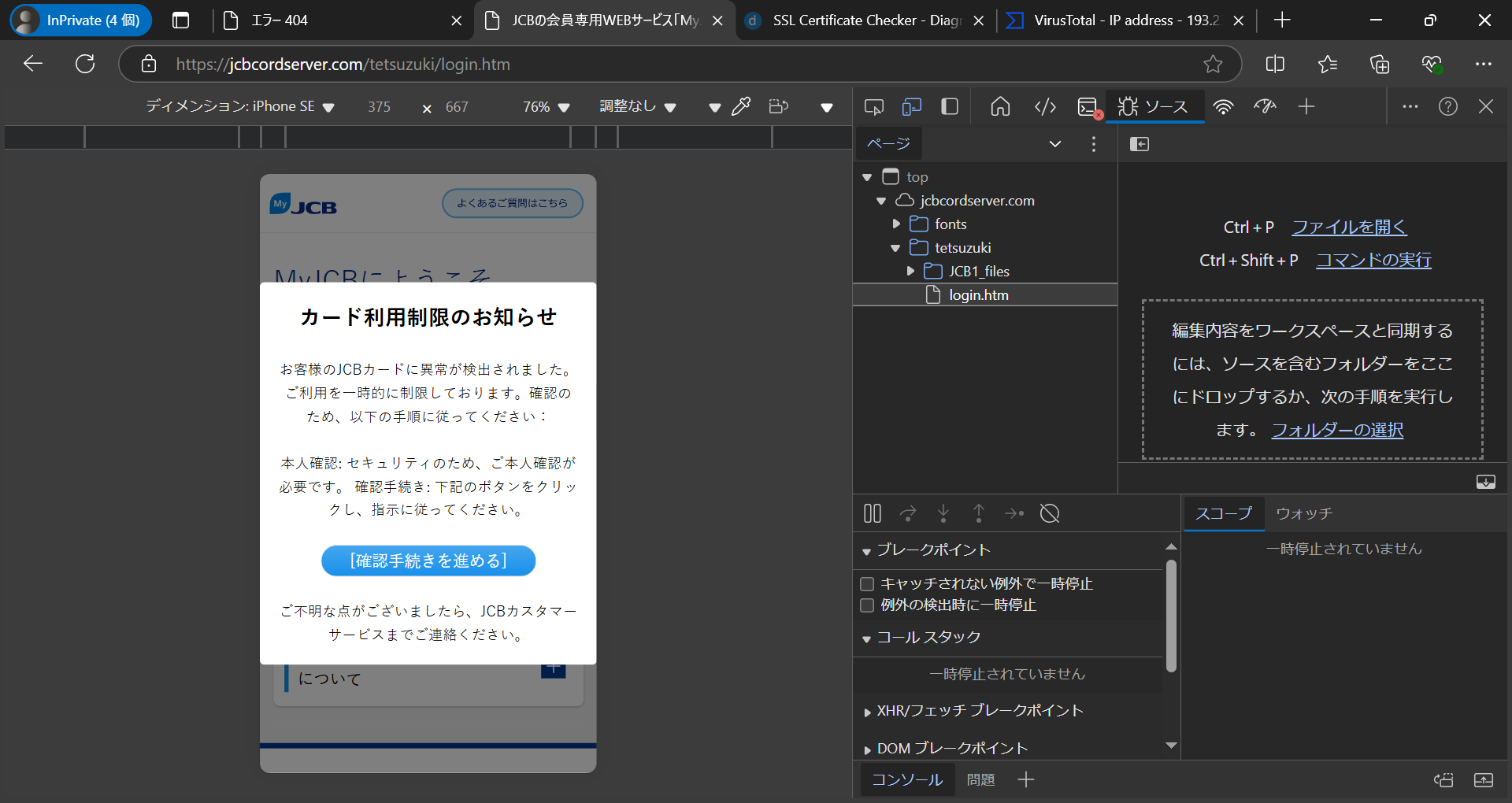Open the browser settings and more menu

1484,64
